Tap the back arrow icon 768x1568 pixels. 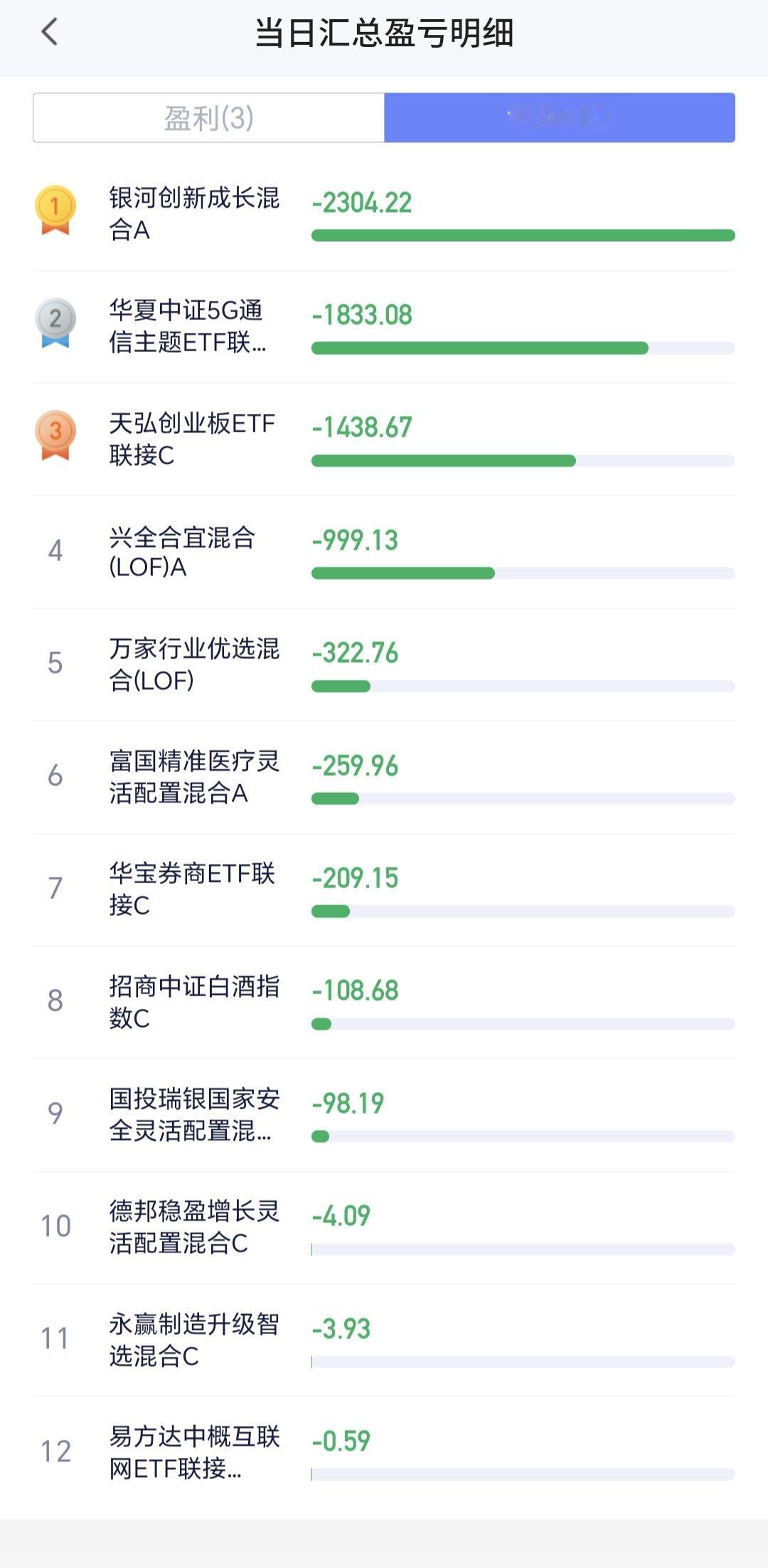point(49,32)
